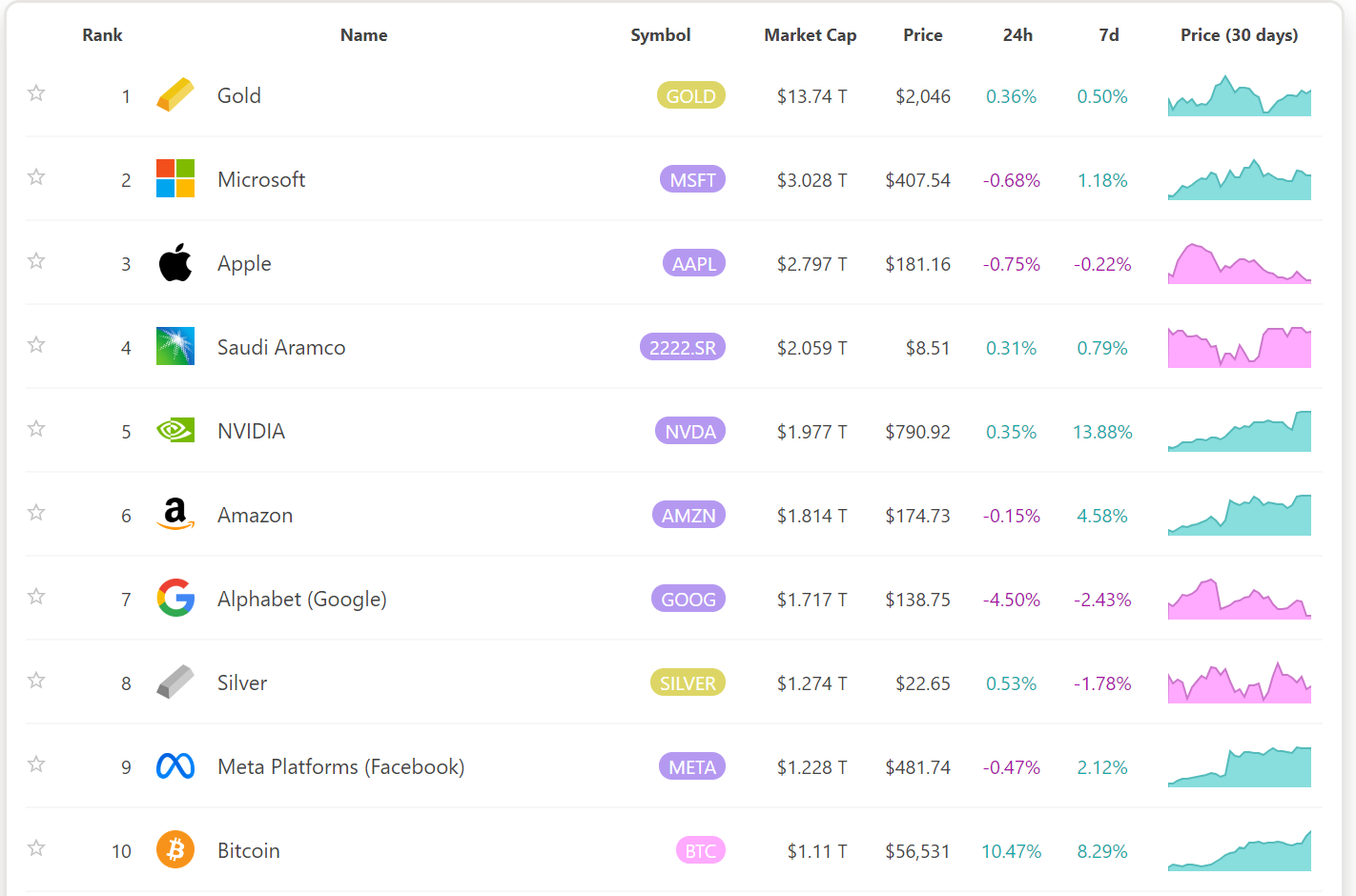
Task: Click the -4.50% daily change value
Action: pyautogui.click(x=1012, y=600)
